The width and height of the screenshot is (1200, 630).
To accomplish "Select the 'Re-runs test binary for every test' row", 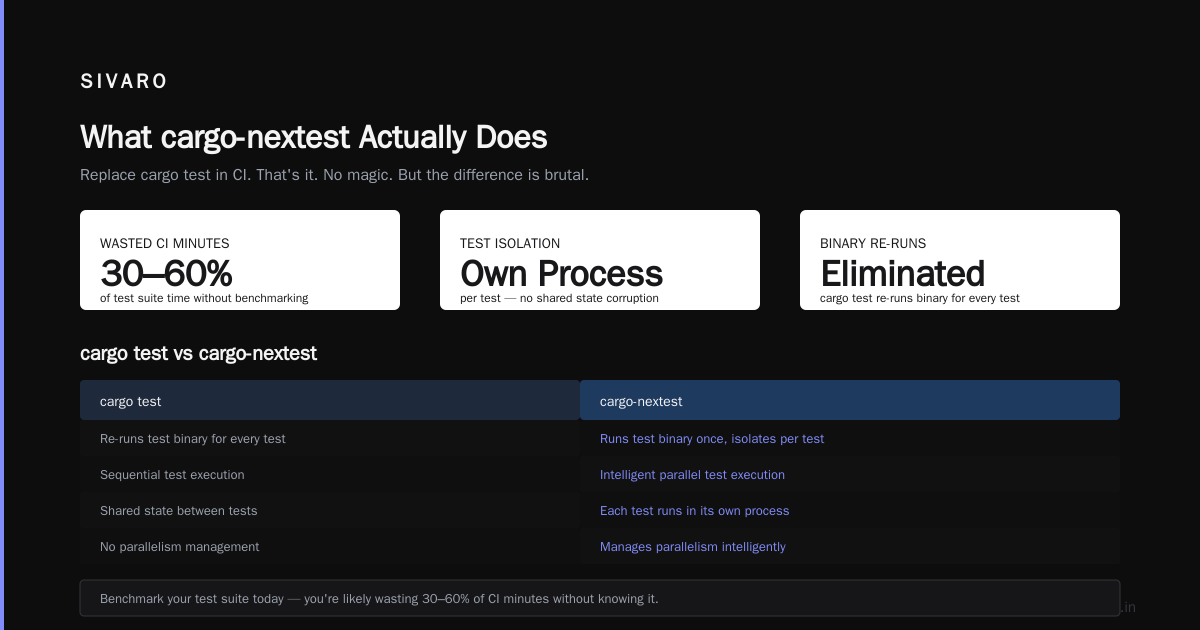I will [x=330, y=438].
